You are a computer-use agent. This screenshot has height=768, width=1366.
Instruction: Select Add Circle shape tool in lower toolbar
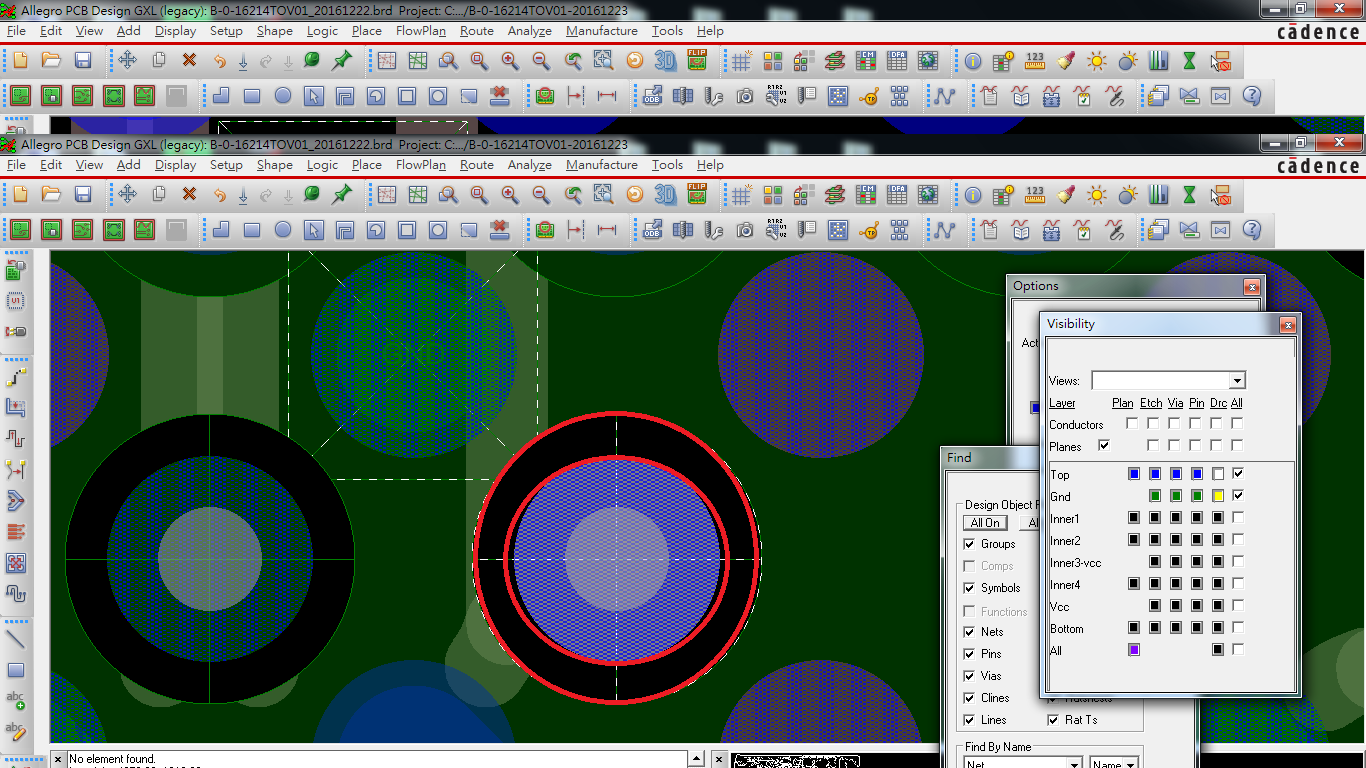283,231
